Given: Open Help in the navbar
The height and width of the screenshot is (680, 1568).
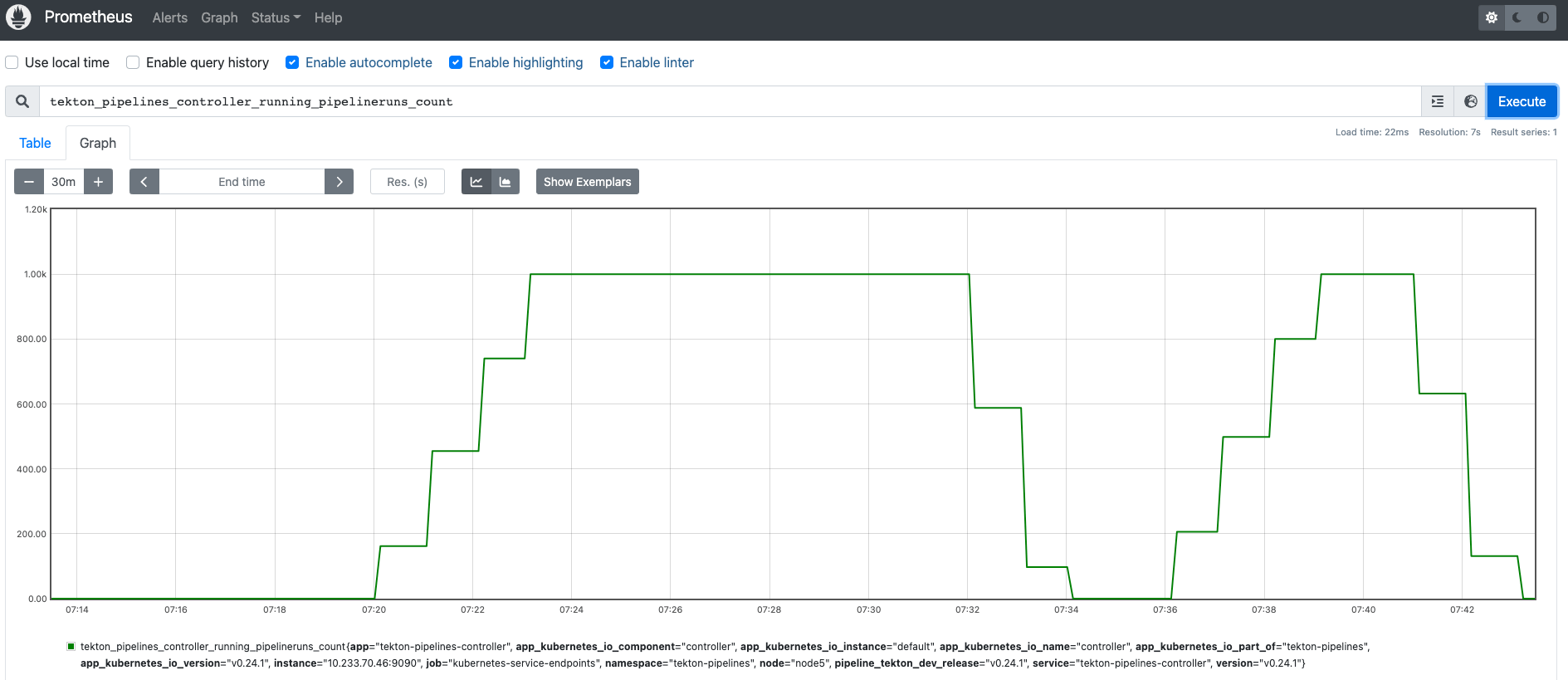Looking at the screenshot, I should [x=328, y=17].
